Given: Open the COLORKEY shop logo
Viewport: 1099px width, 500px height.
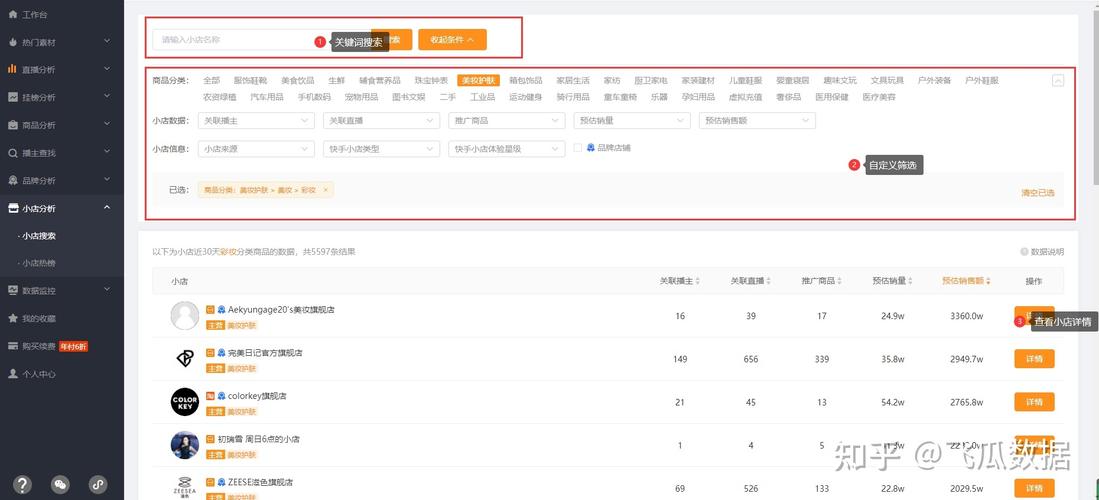Looking at the screenshot, I should point(185,402).
